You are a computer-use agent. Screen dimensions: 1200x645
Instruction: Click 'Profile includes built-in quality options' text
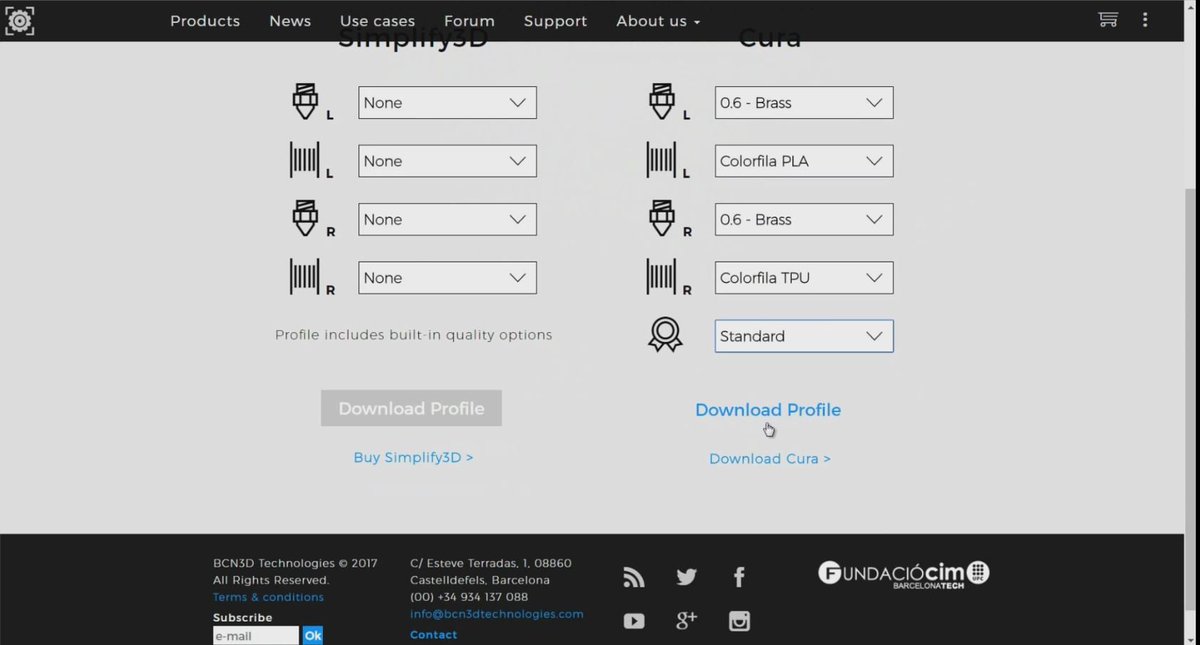click(x=413, y=335)
